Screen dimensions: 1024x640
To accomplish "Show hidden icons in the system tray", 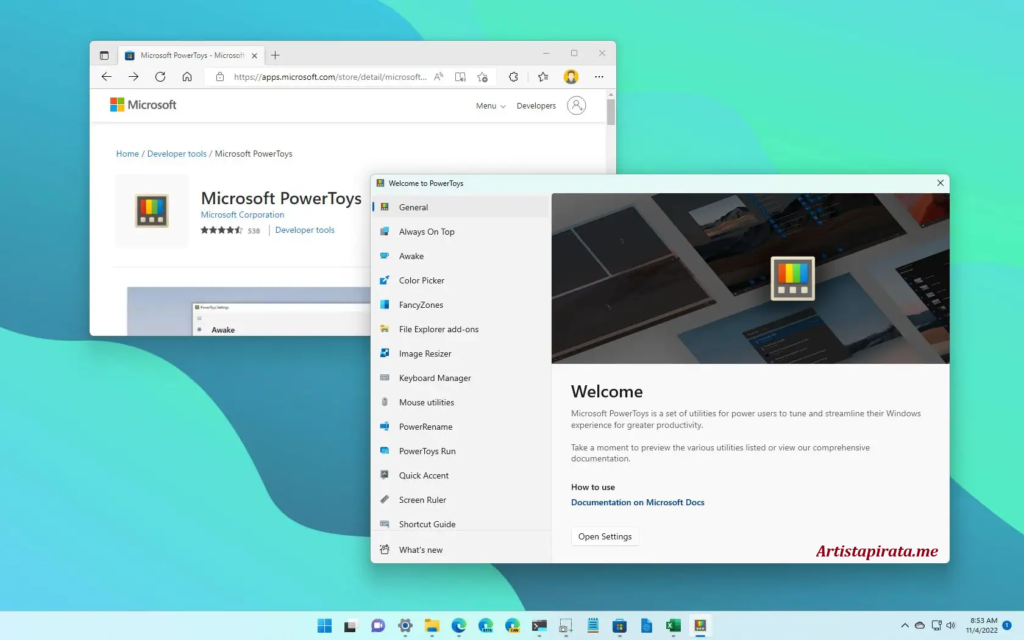I will [x=905, y=626].
